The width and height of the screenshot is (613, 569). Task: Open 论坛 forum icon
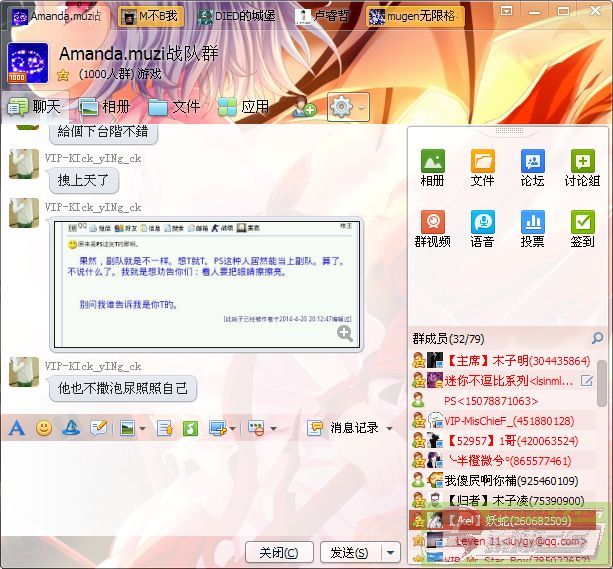[x=532, y=167]
